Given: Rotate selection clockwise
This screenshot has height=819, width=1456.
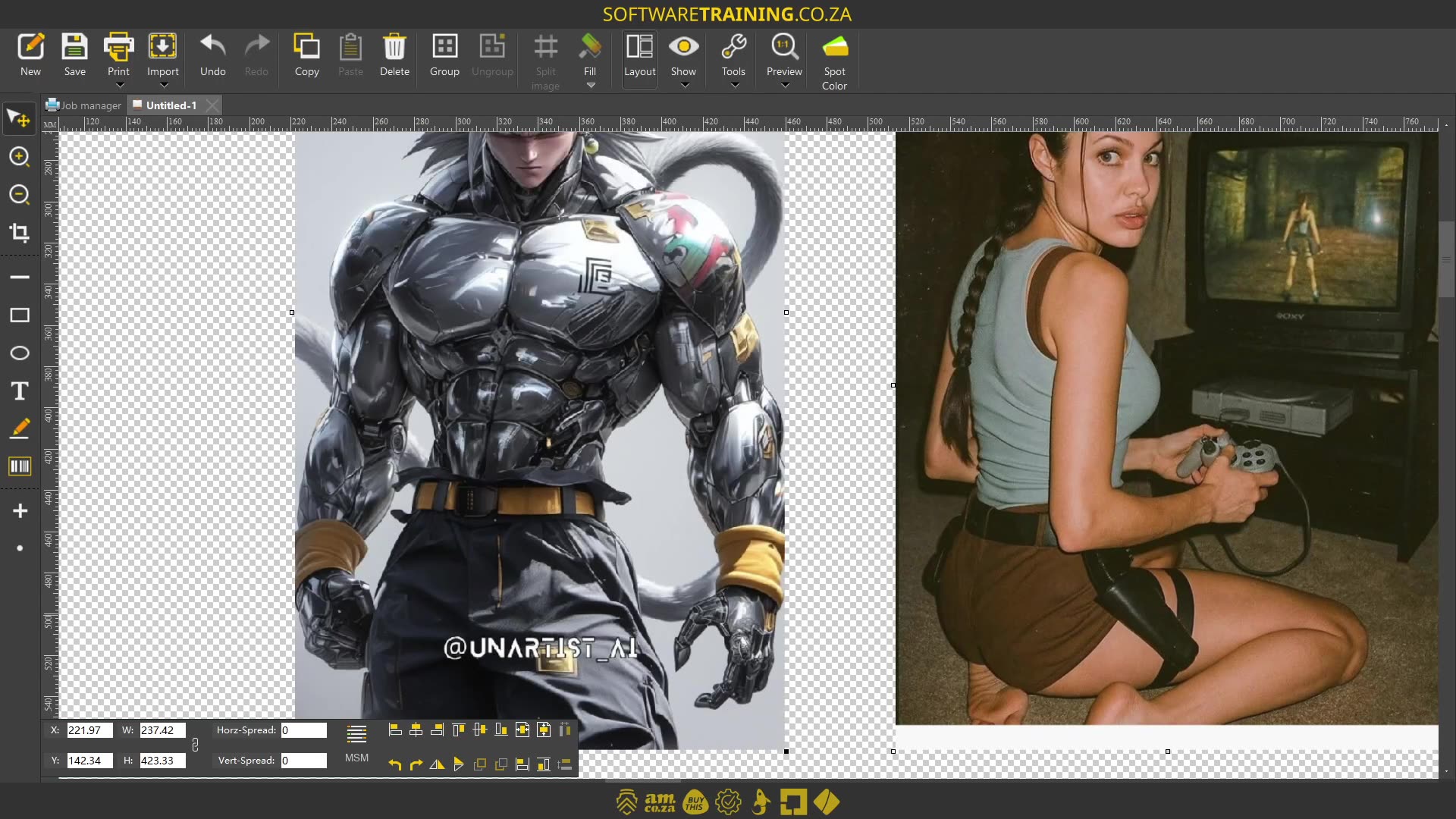Looking at the screenshot, I should click(416, 764).
